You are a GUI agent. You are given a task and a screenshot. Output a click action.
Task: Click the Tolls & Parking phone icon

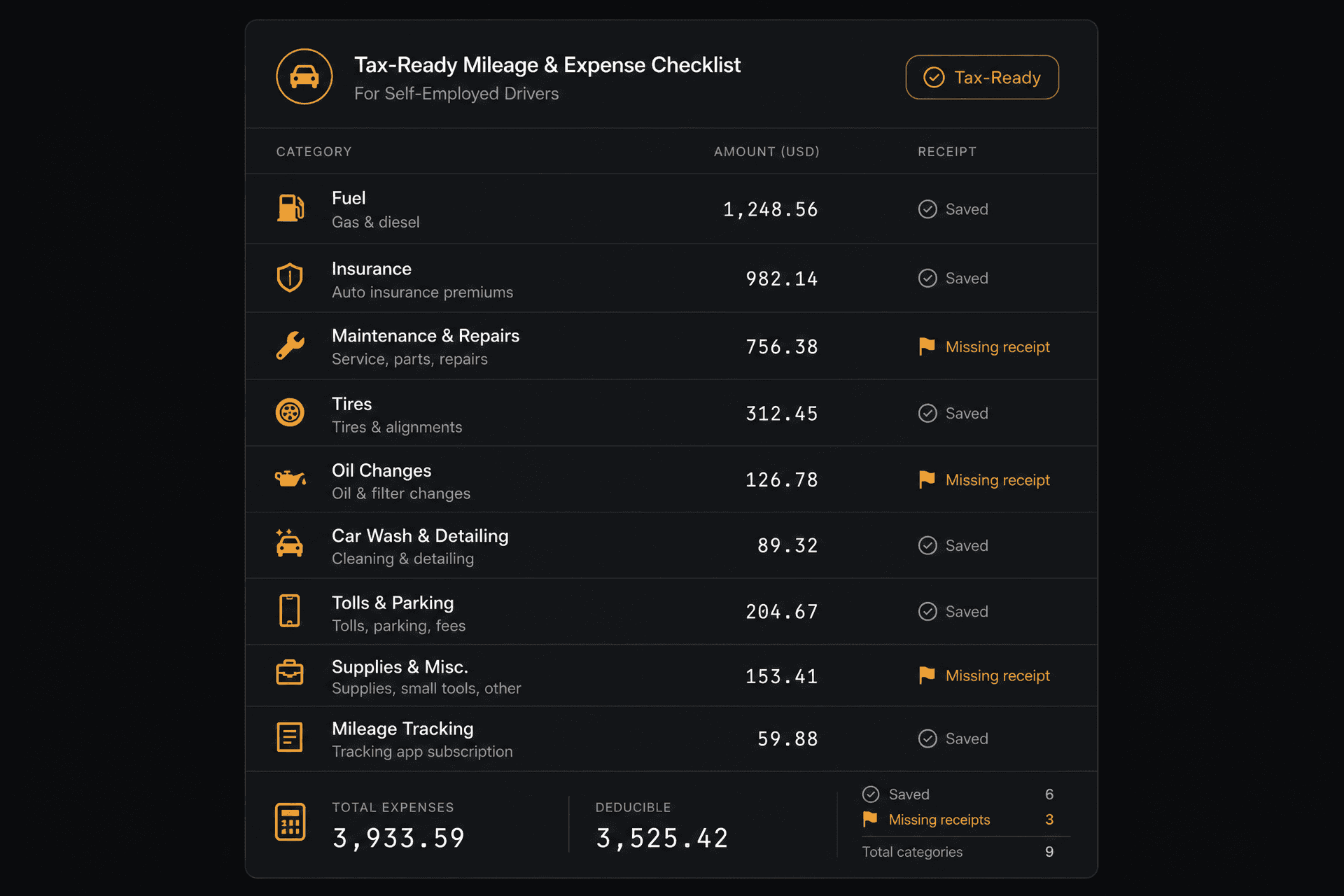pos(290,611)
